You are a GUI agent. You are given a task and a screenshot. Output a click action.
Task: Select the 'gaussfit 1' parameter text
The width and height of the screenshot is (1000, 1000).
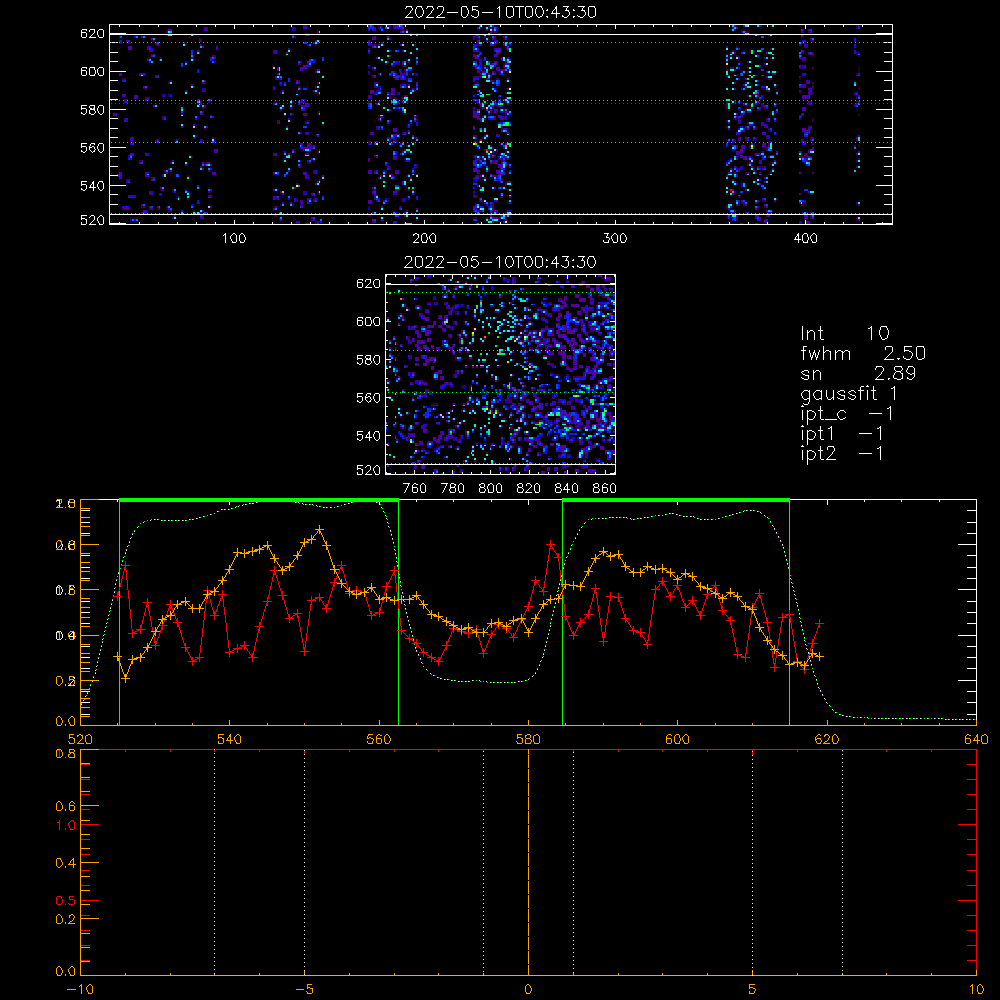coord(849,393)
